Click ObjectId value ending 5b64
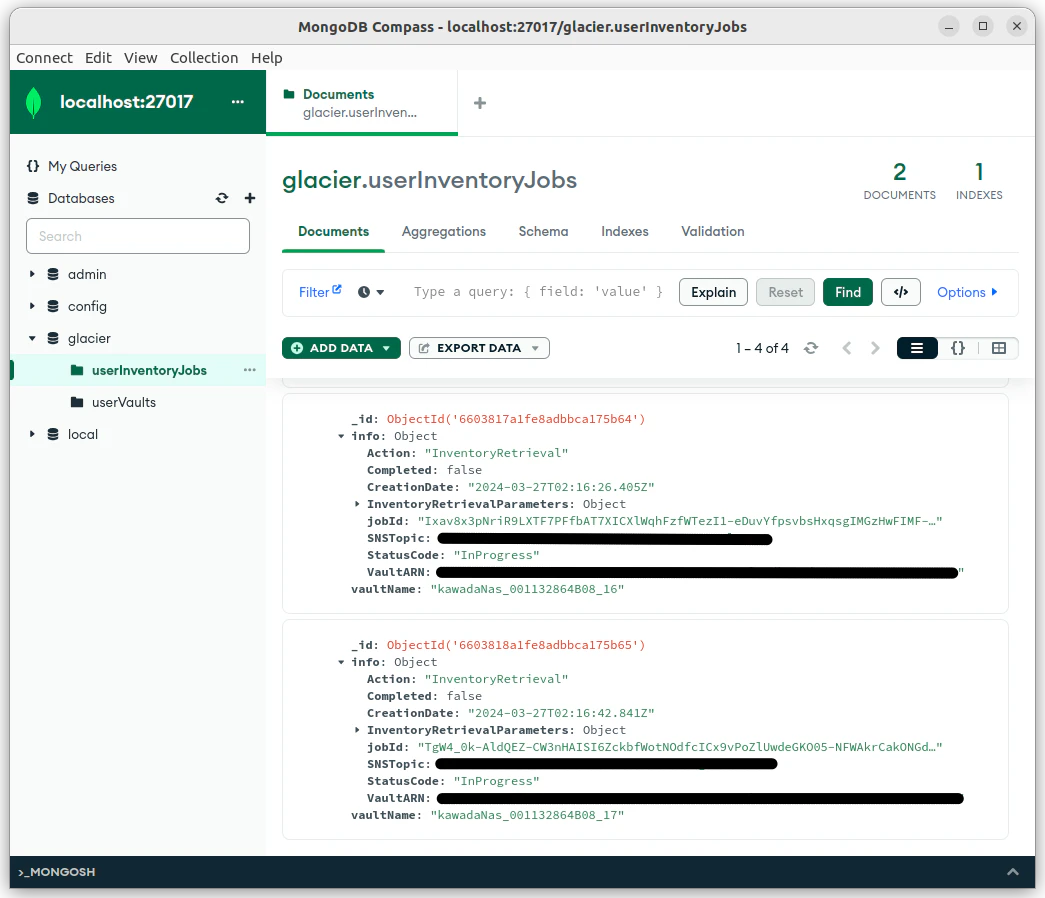Image resolution: width=1045 pixels, height=898 pixels. coord(516,419)
